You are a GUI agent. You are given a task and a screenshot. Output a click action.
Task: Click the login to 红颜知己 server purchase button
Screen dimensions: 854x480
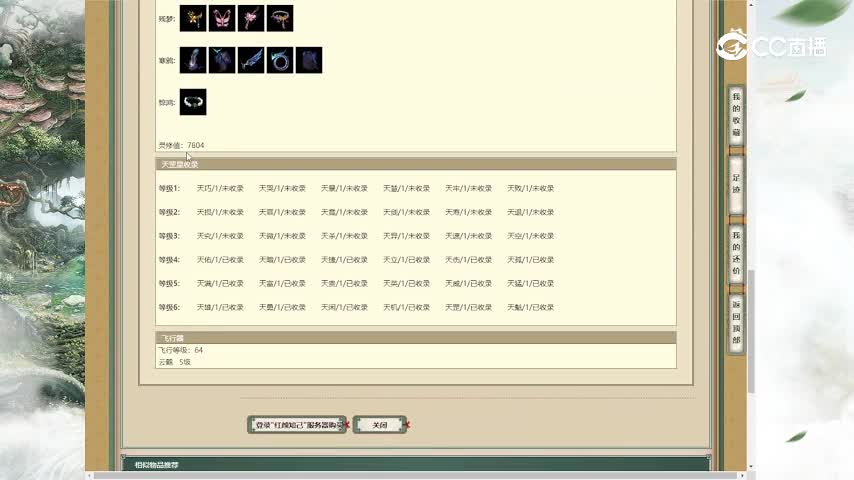pyautogui.click(x=297, y=425)
